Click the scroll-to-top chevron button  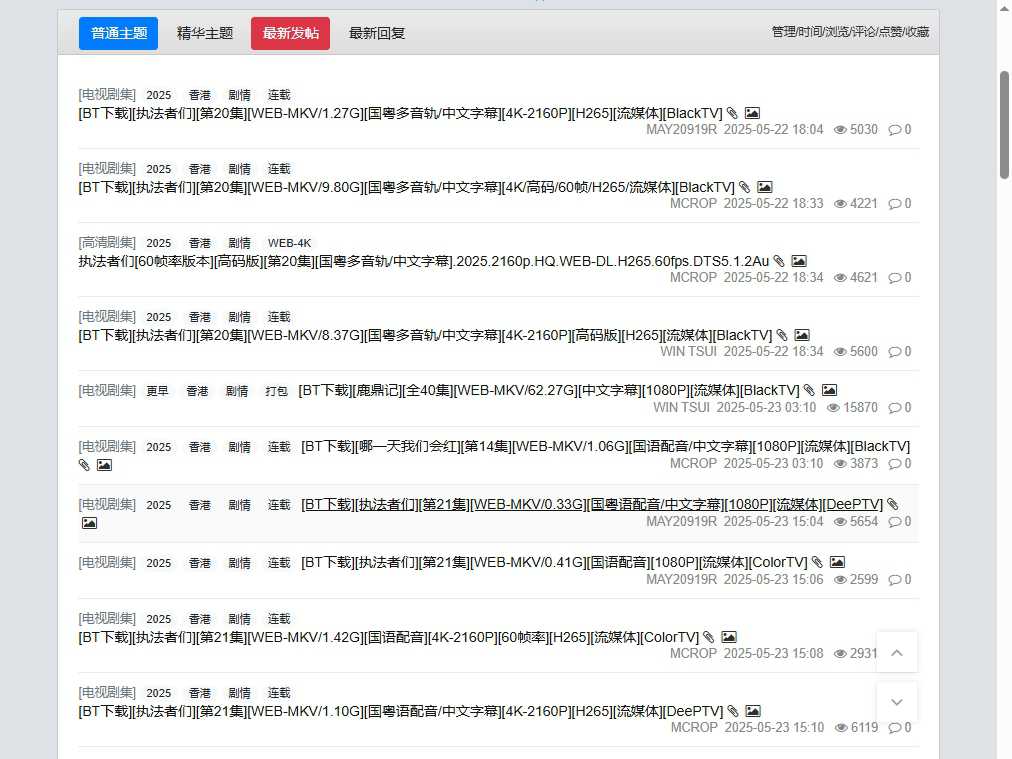coord(896,651)
